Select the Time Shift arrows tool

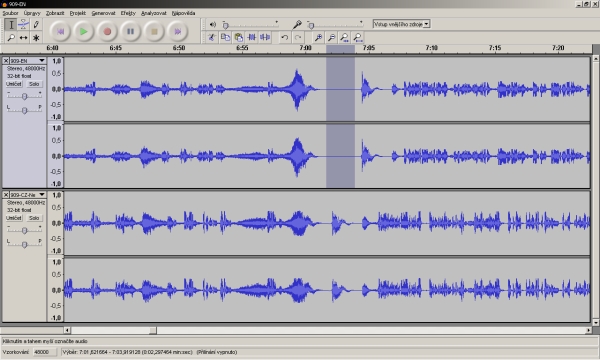tap(23, 37)
